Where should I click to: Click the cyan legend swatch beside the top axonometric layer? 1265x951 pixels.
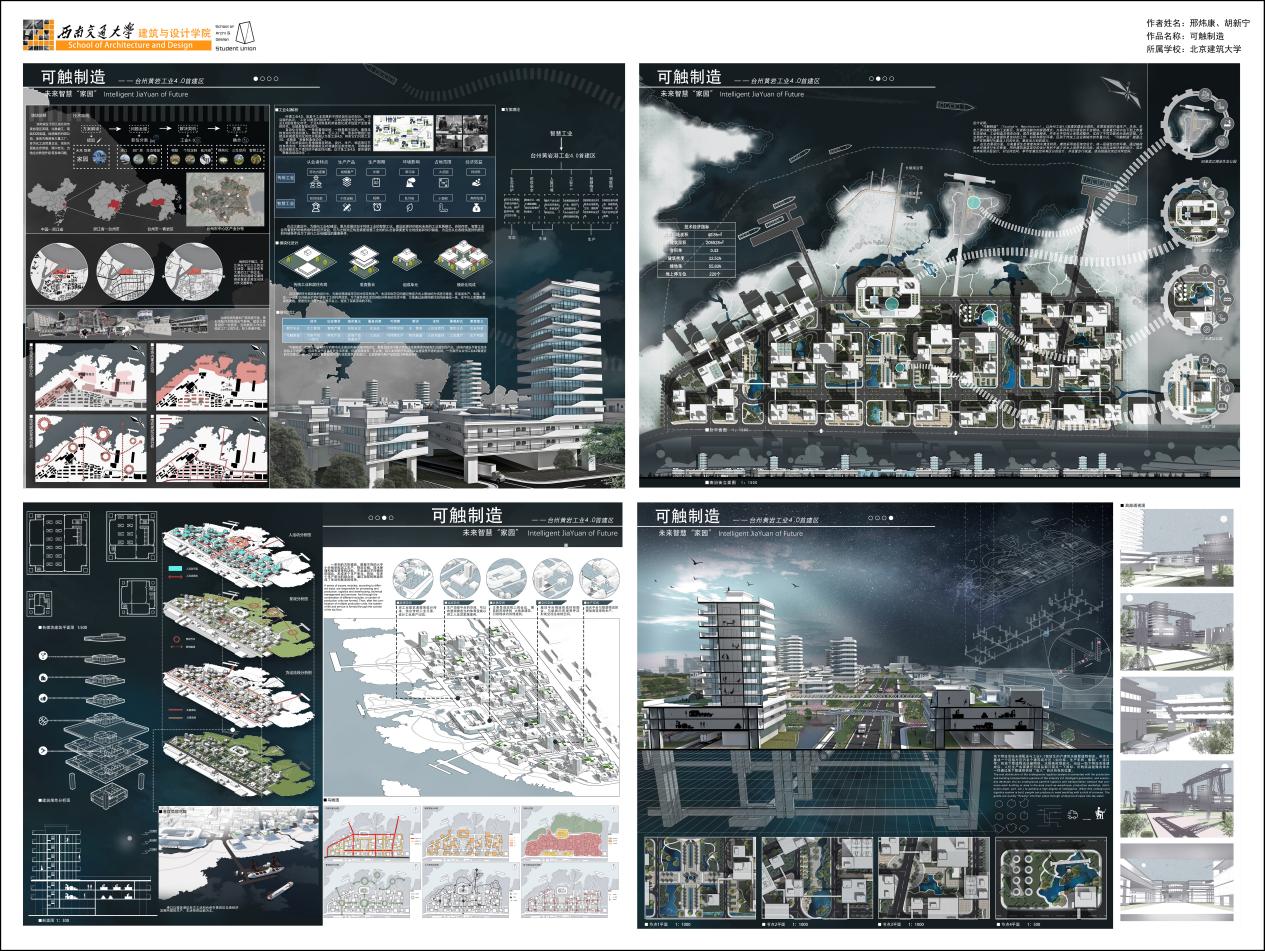176,566
